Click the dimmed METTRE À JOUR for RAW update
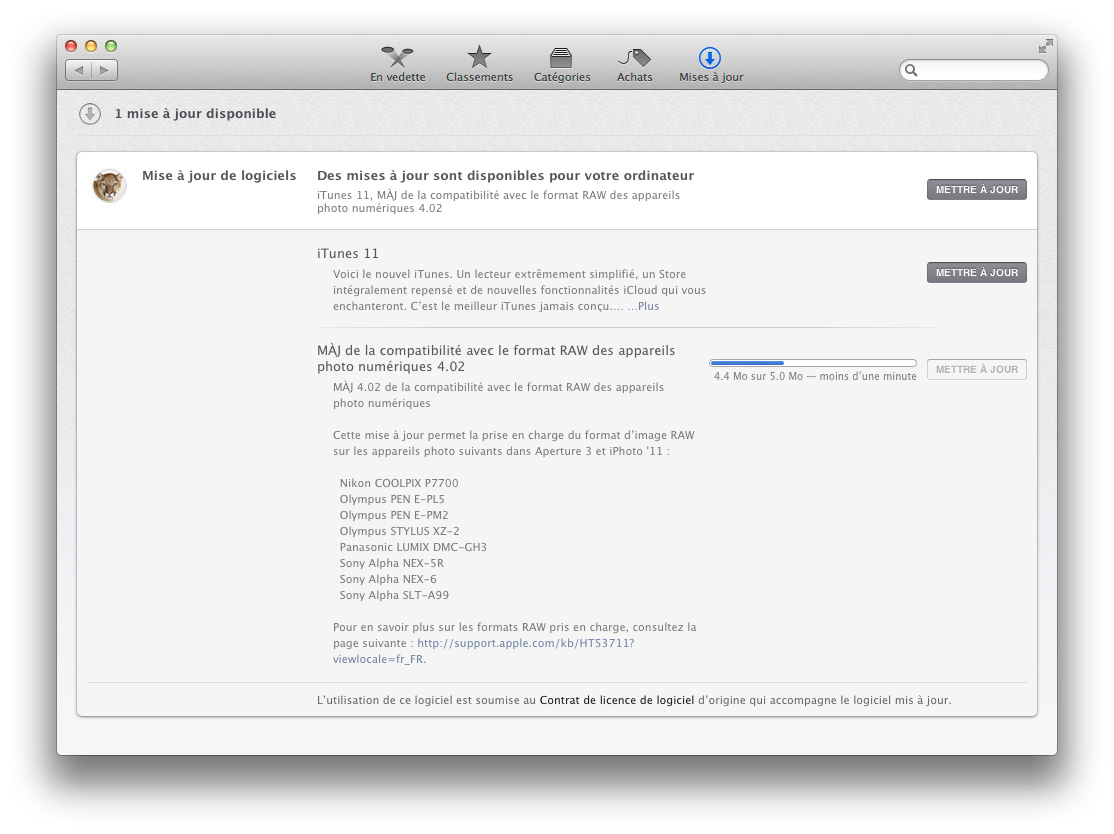Image resolution: width=1114 pixels, height=834 pixels. pos(976,369)
